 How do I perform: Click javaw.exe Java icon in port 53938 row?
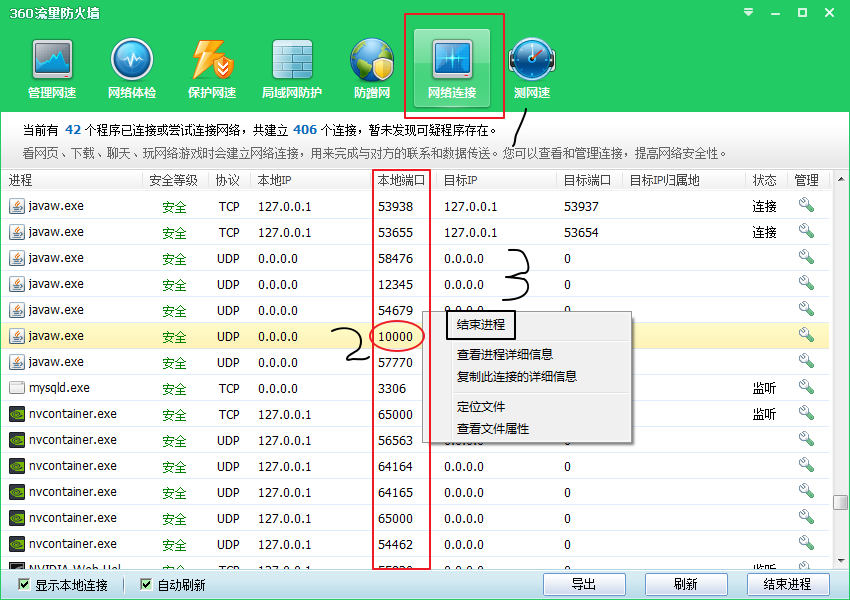(x=17, y=206)
